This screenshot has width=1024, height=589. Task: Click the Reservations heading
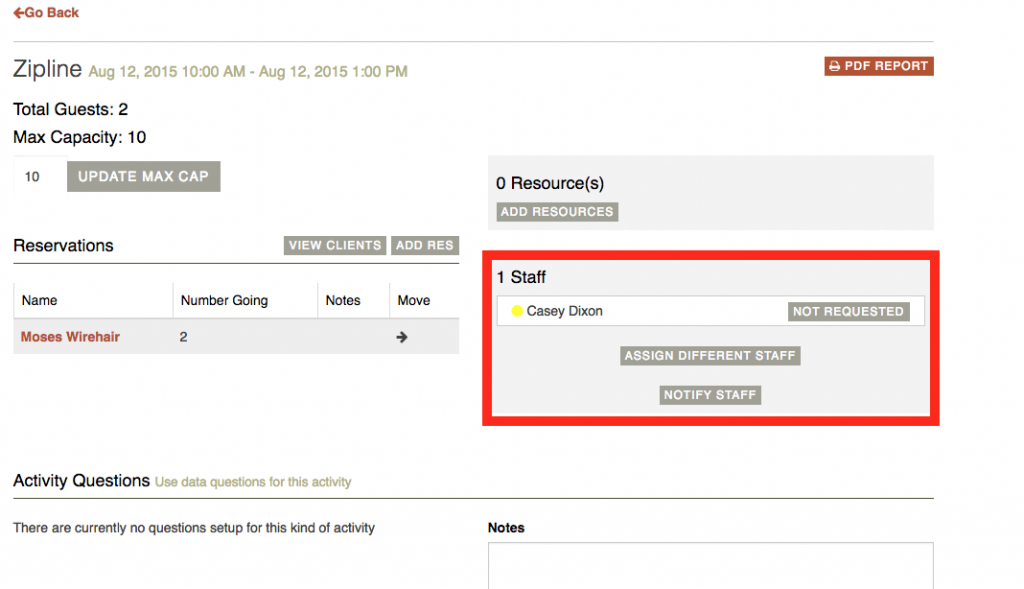[x=63, y=246]
